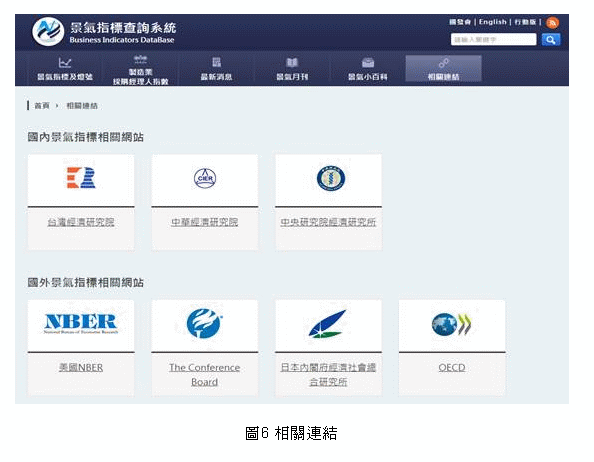The image size is (594, 462).
Task: Open 景氣指標及燈號 menu item
Action: [x=65, y=69]
